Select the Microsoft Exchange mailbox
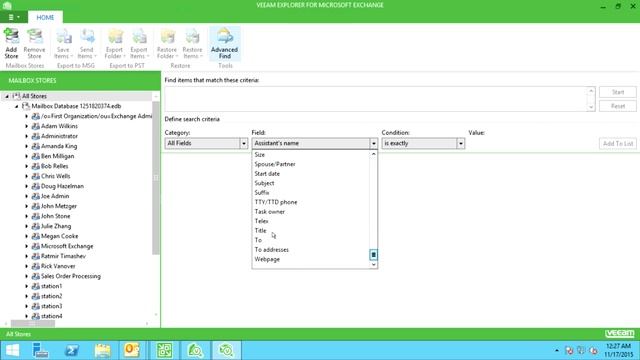Image resolution: width=640 pixels, height=360 pixels. [67, 246]
